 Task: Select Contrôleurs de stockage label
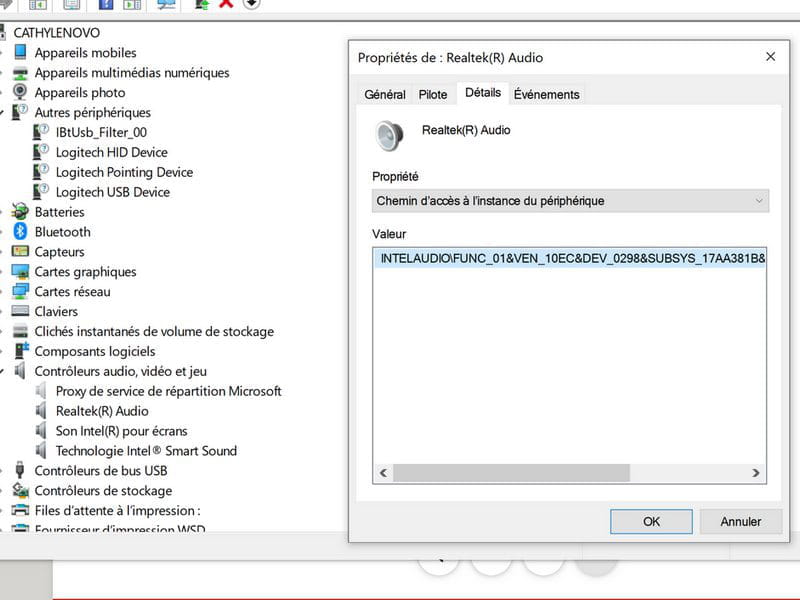pos(103,490)
